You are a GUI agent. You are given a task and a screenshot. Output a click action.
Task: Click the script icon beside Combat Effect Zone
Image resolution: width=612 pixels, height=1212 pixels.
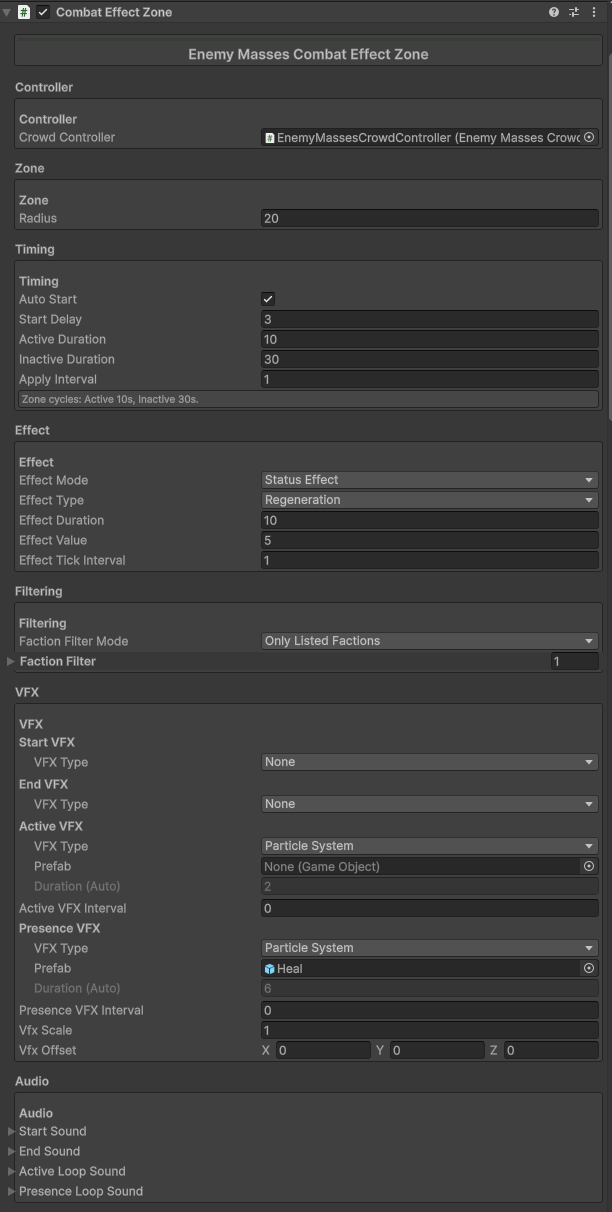pyautogui.click(x=24, y=12)
